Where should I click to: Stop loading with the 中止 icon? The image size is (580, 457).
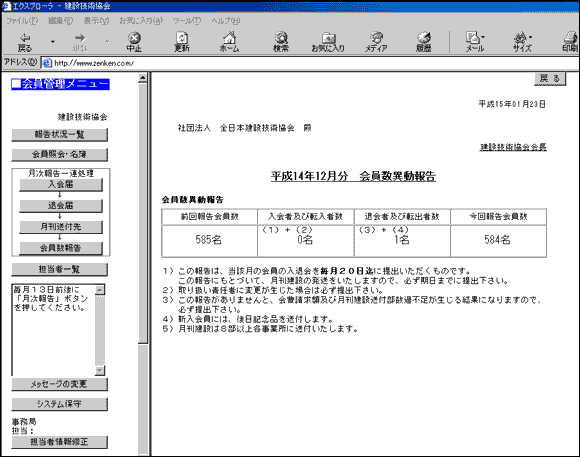134,42
